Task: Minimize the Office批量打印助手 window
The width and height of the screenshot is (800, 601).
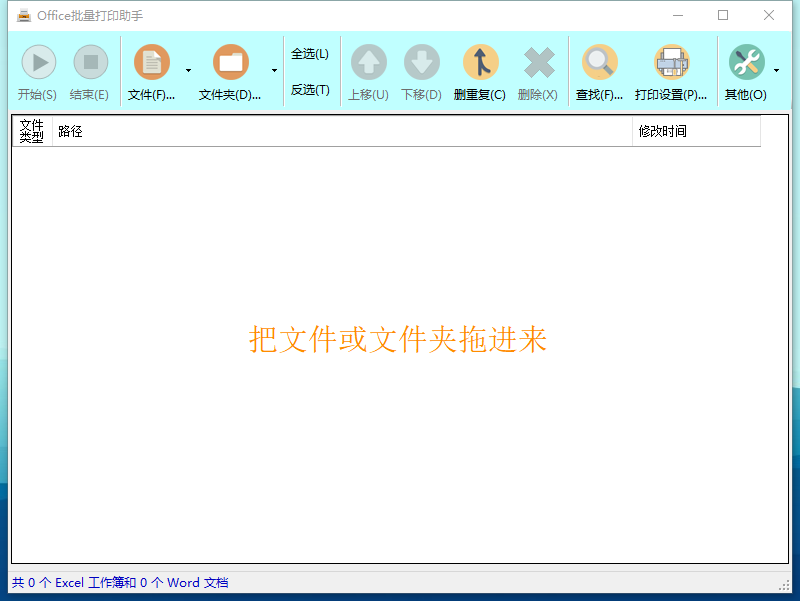Action: 678,15
